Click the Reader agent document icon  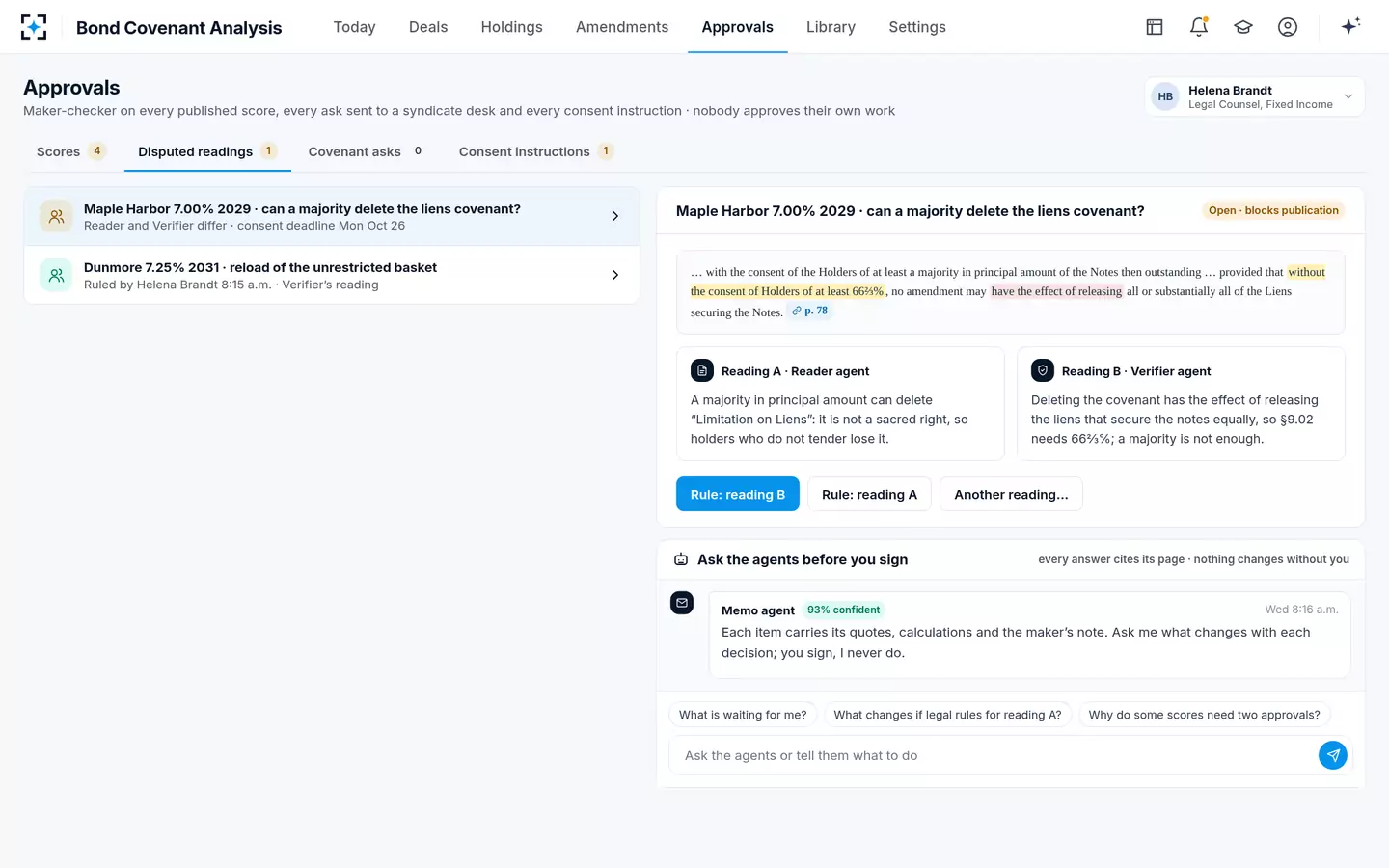(x=702, y=370)
